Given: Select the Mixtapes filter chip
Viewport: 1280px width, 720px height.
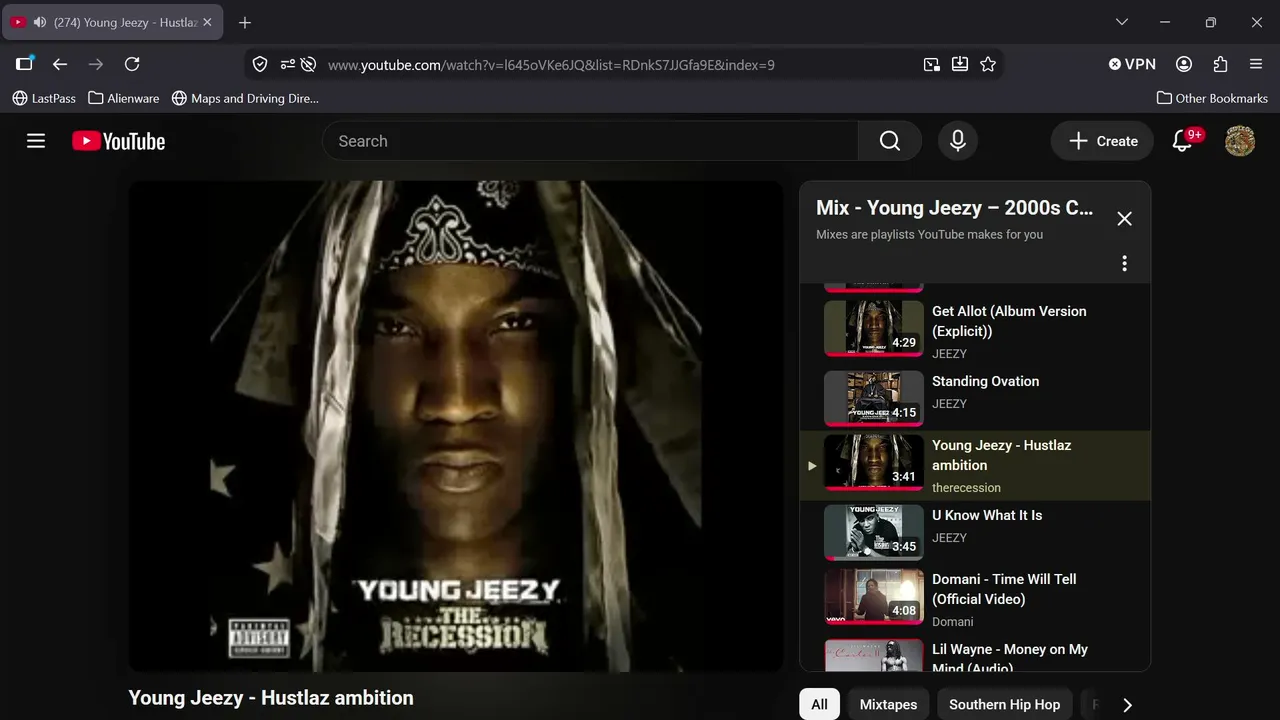Looking at the screenshot, I should pyautogui.click(x=888, y=704).
